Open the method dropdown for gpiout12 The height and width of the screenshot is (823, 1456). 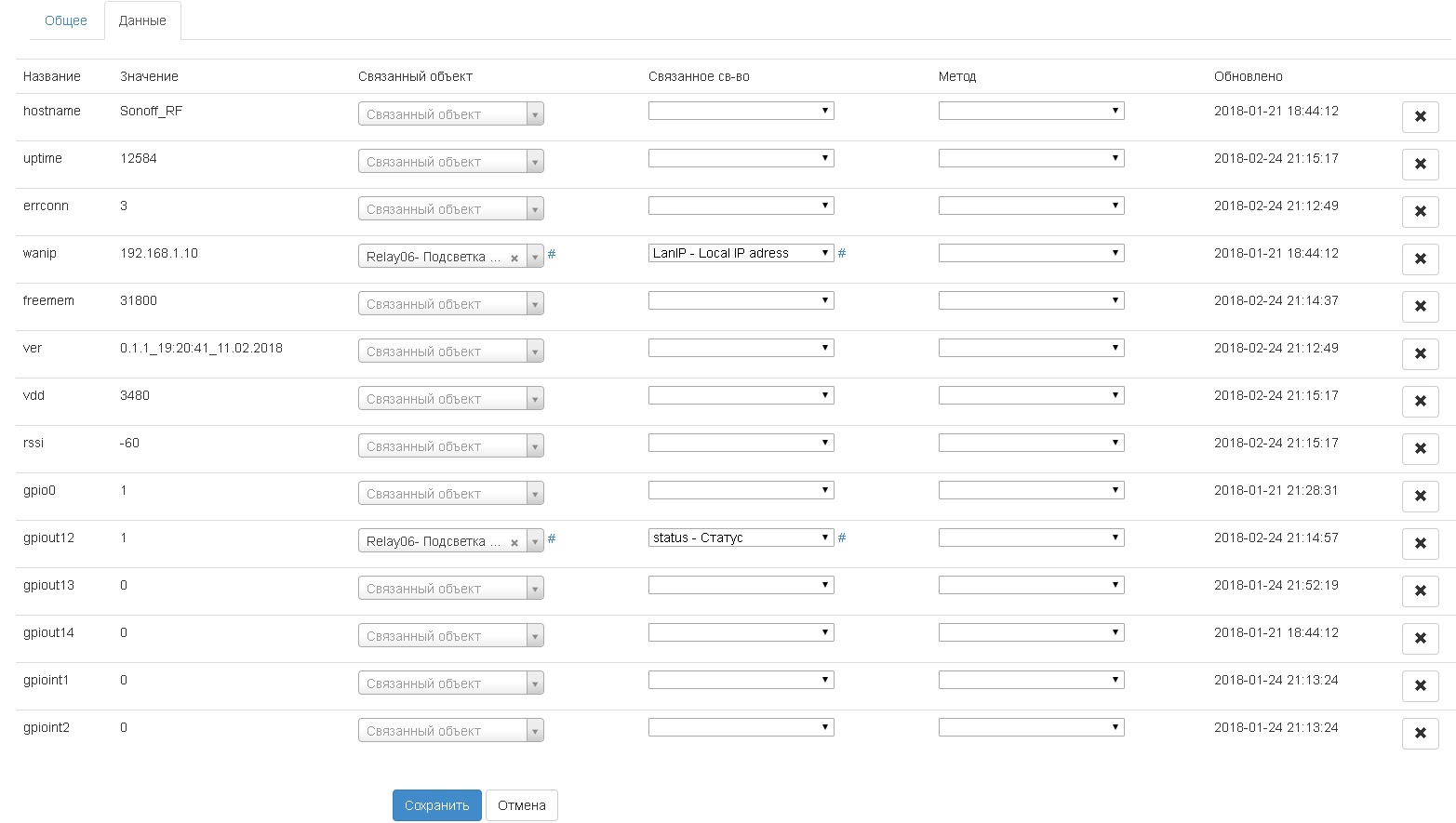[x=1031, y=538]
